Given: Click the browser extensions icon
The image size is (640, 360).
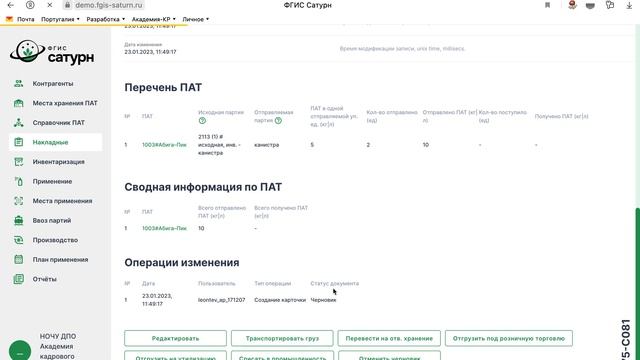Looking at the screenshot, I should [610, 5].
